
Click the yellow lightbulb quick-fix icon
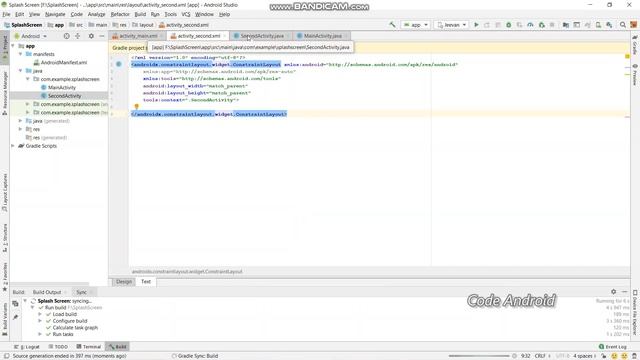point(137,107)
